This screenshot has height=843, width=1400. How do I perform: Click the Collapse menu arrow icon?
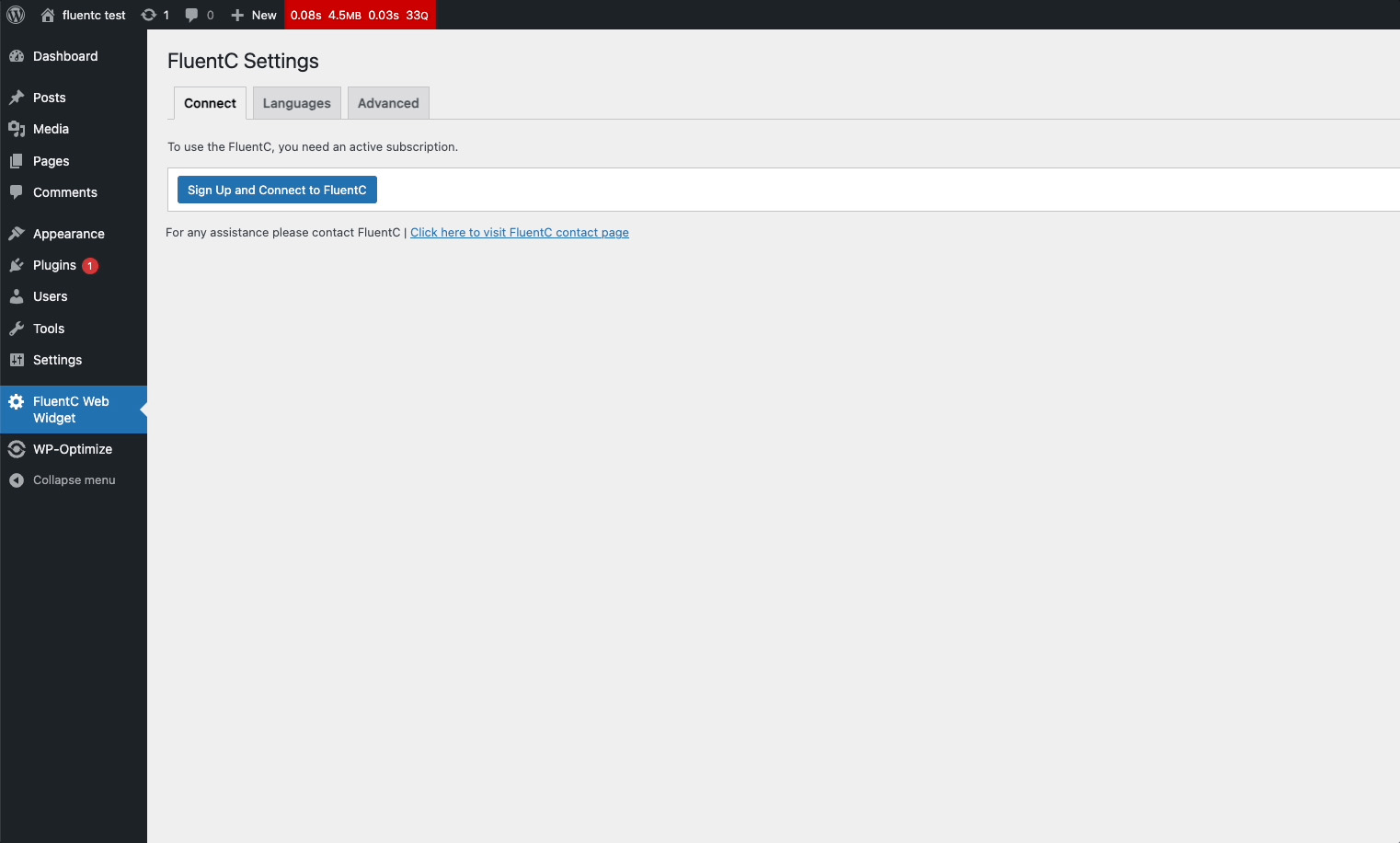click(17, 480)
